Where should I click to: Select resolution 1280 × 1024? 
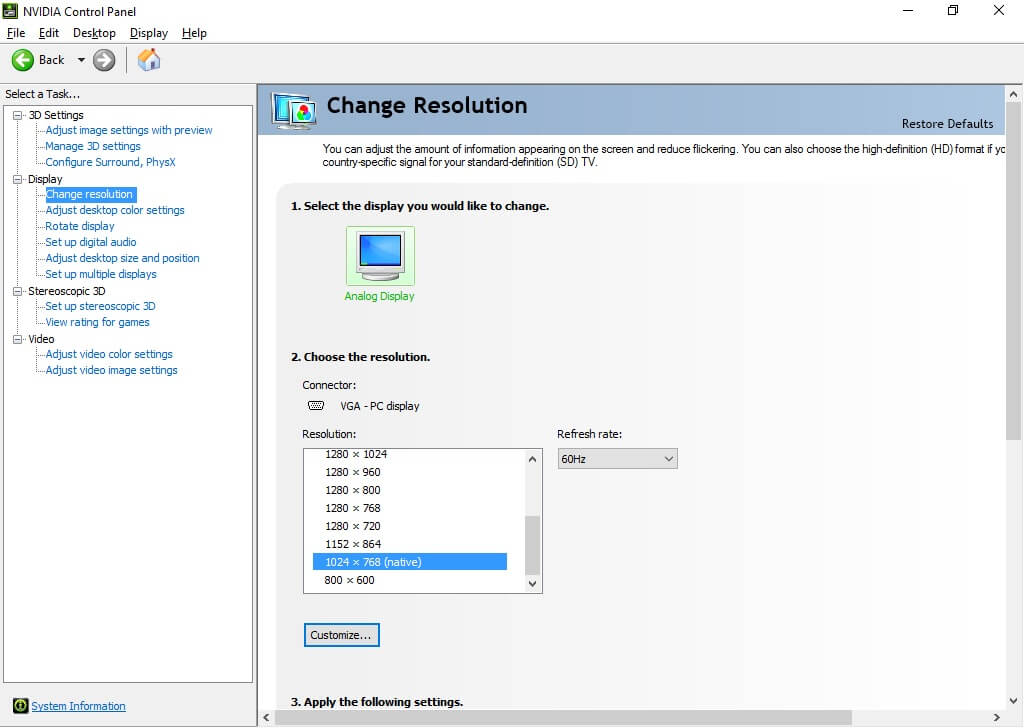(x=356, y=454)
